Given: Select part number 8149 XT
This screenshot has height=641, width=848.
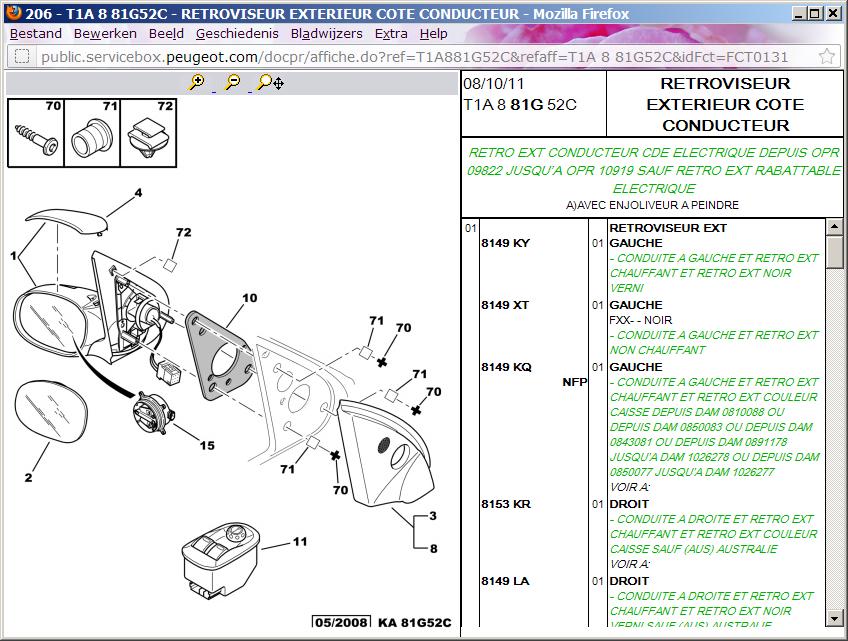Looking at the screenshot, I should [505, 305].
